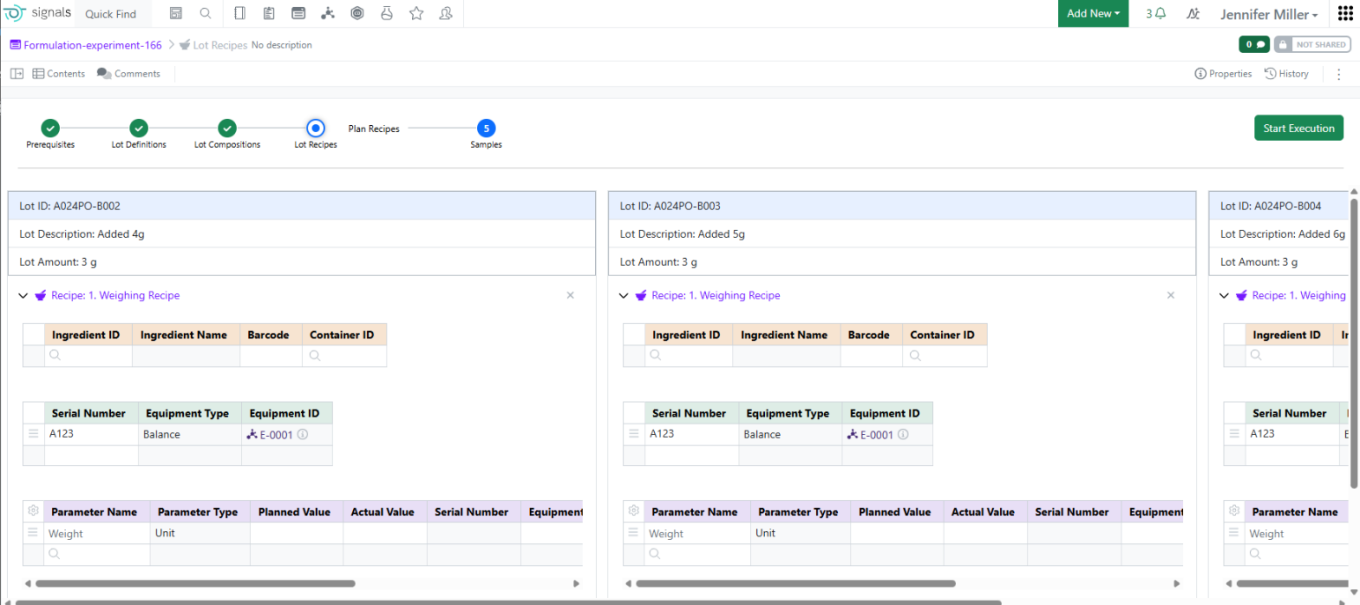Click drag handle of A123 row in lot B002

(33, 434)
